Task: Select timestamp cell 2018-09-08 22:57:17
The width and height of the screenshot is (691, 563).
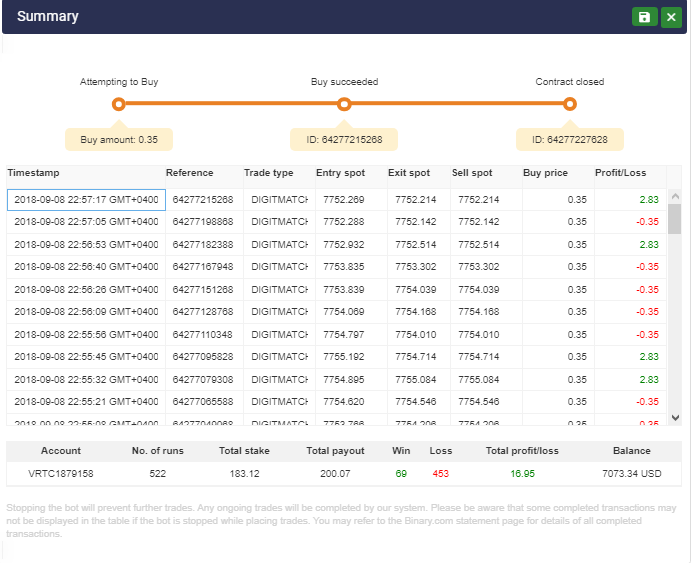Action: click(x=86, y=200)
